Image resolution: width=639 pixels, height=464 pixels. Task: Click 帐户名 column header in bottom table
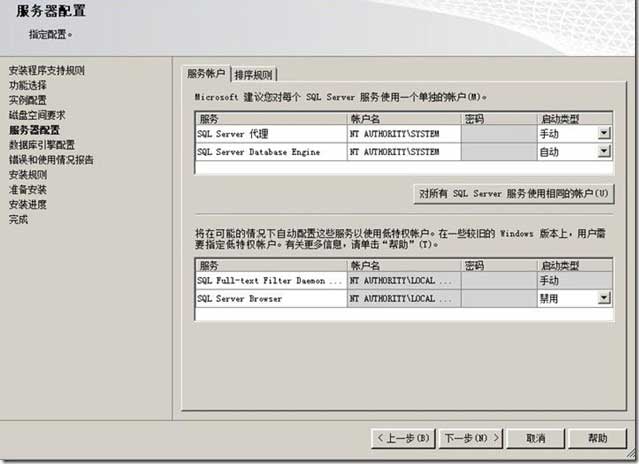[x=404, y=266]
